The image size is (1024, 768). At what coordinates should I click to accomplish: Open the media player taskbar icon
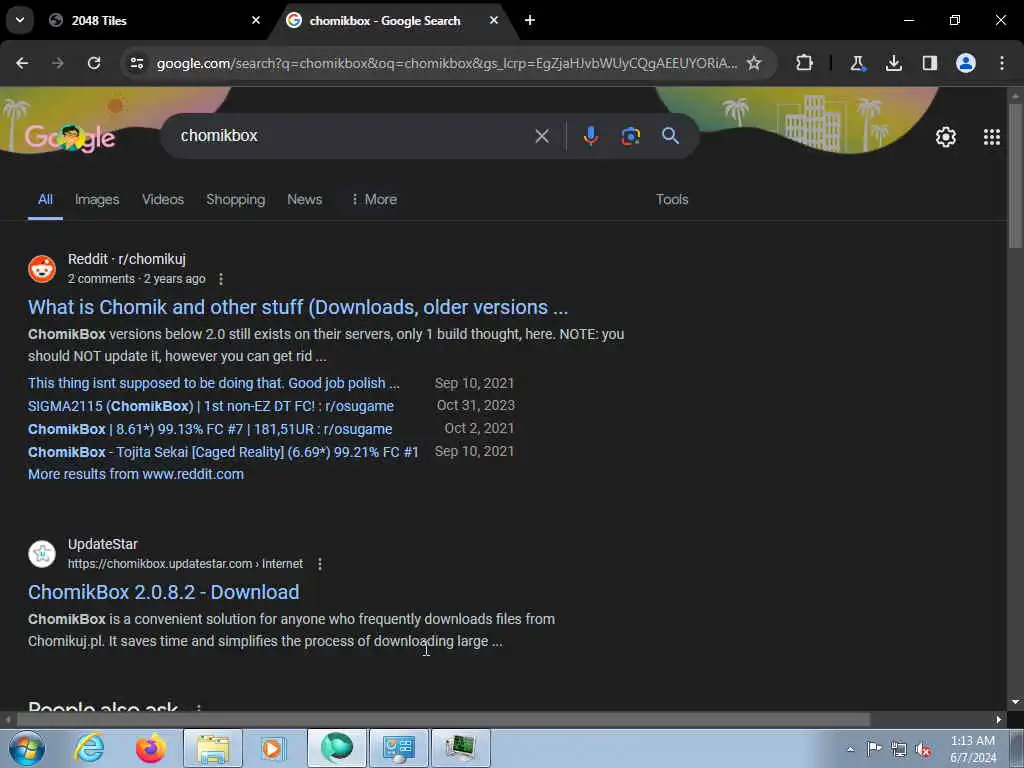coord(274,748)
